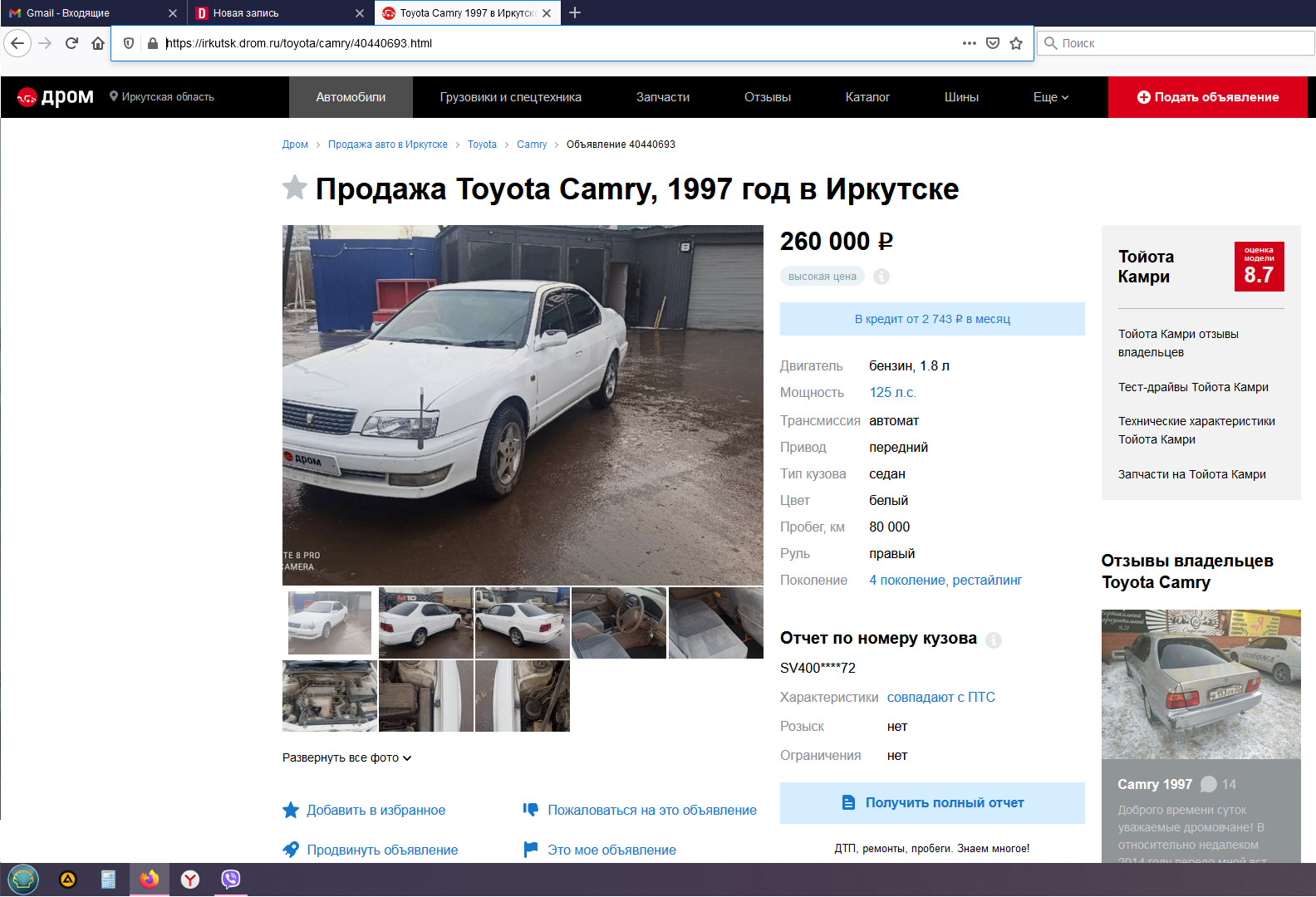Open the Каталог menu item

tap(867, 97)
